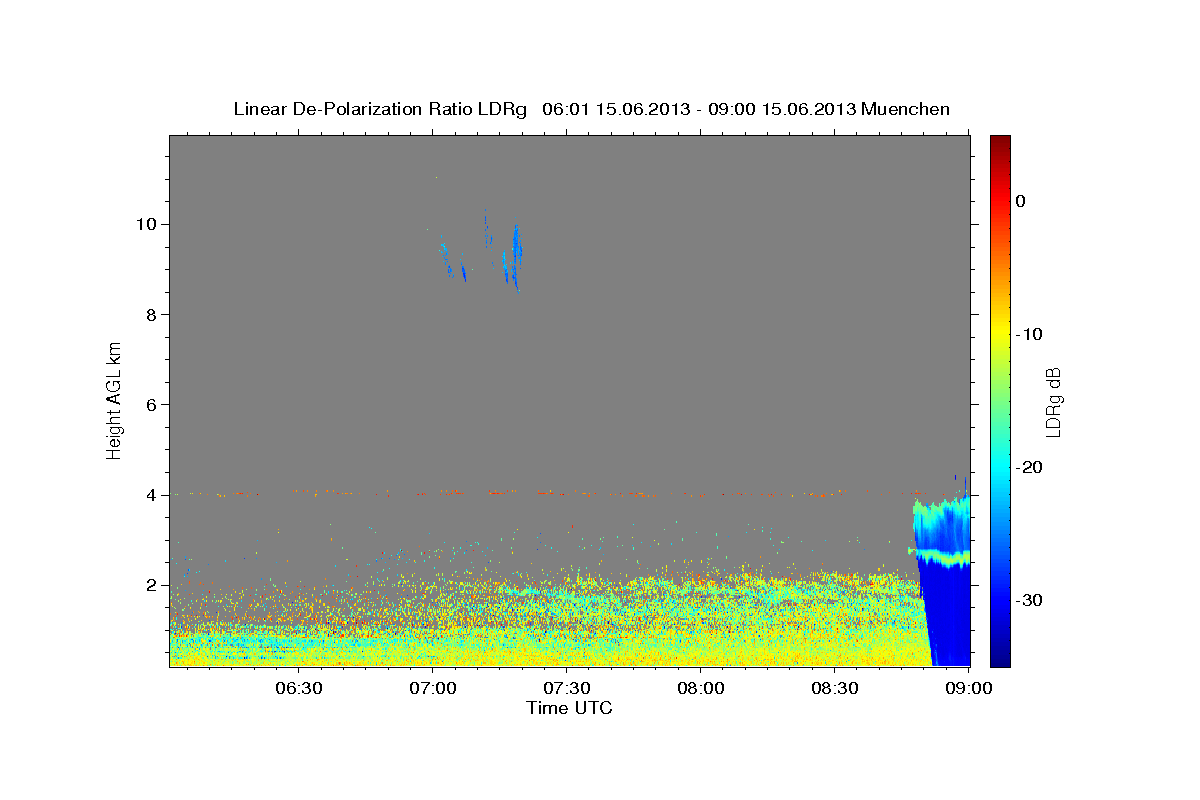Click the colorbar 0 dB label
1200x800 pixels.
coord(1021,201)
